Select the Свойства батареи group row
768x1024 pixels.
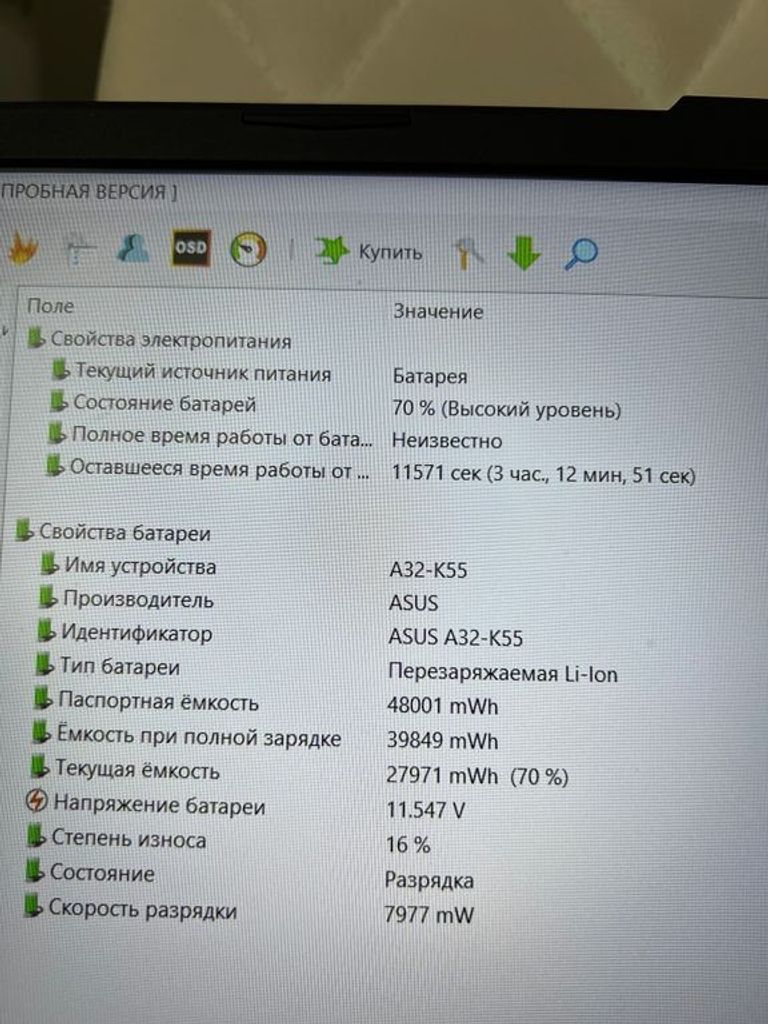tap(113, 532)
